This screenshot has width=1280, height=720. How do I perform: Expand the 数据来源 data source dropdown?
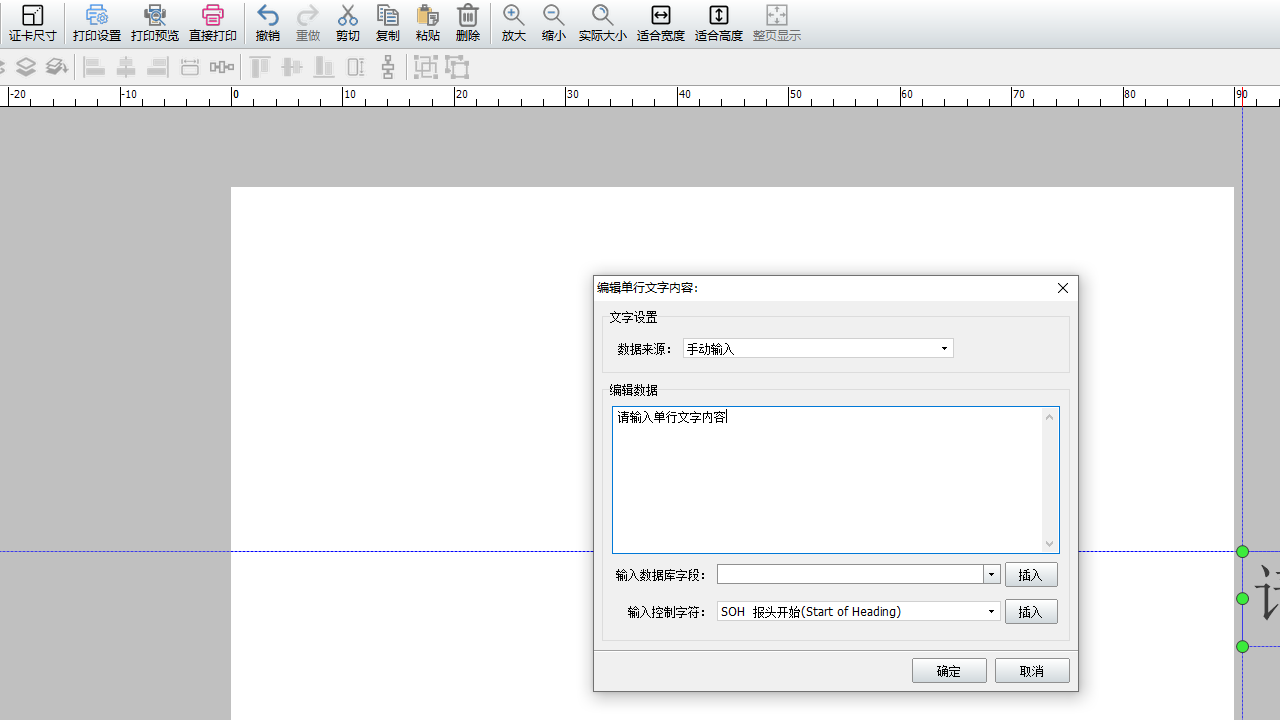(943, 349)
